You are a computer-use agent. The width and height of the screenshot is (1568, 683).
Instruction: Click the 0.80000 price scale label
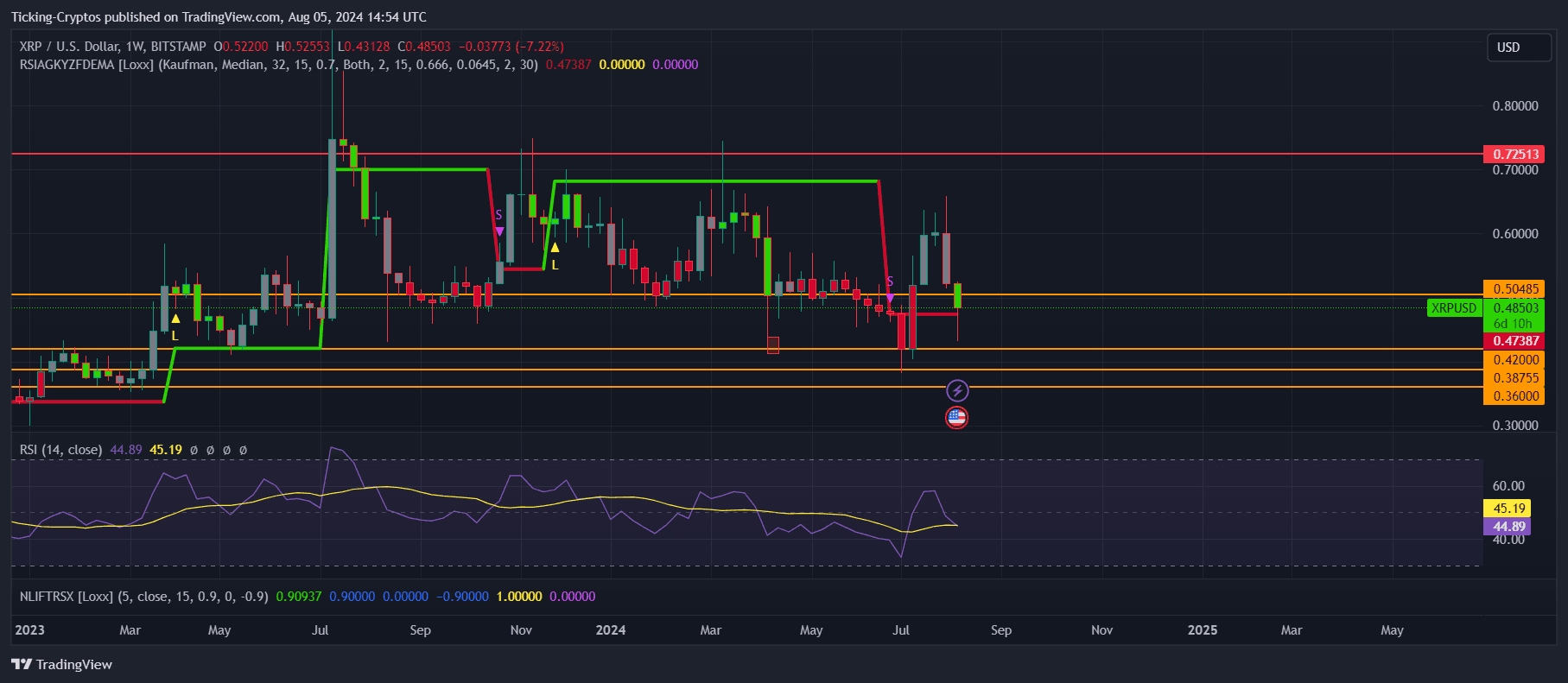tap(1515, 106)
